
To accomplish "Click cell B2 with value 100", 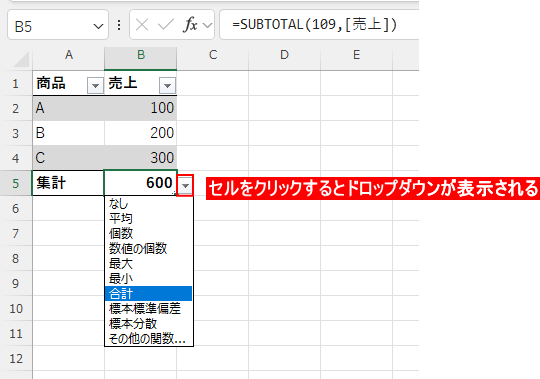I will [x=141, y=108].
